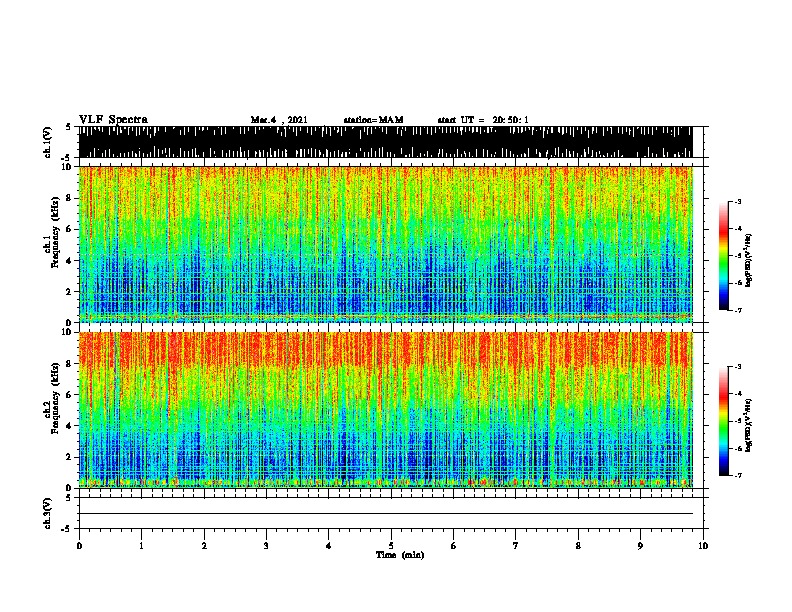Click time axis tick label "2"
This screenshot has height=612, width=792.
tap(204, 545)
